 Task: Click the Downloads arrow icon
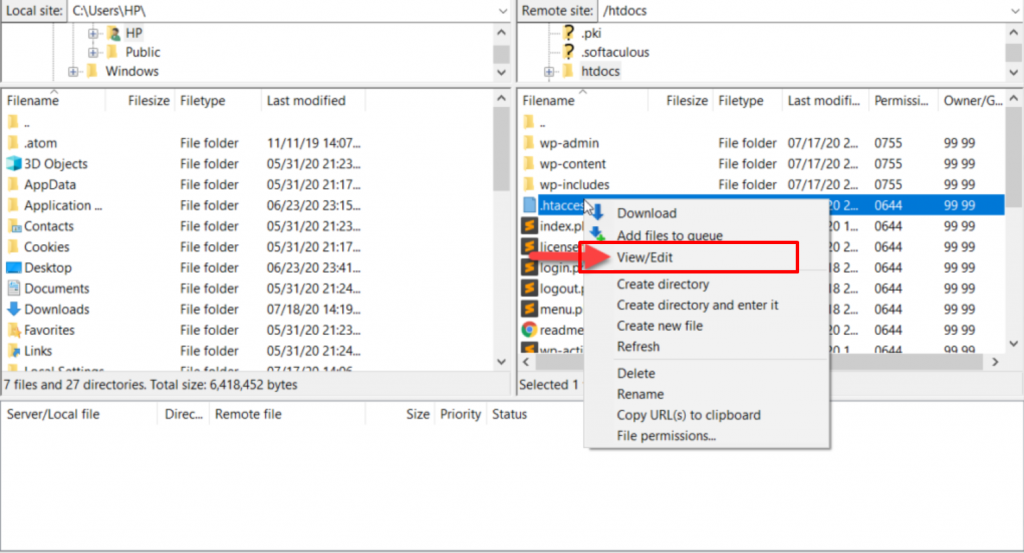coord(14,309)
